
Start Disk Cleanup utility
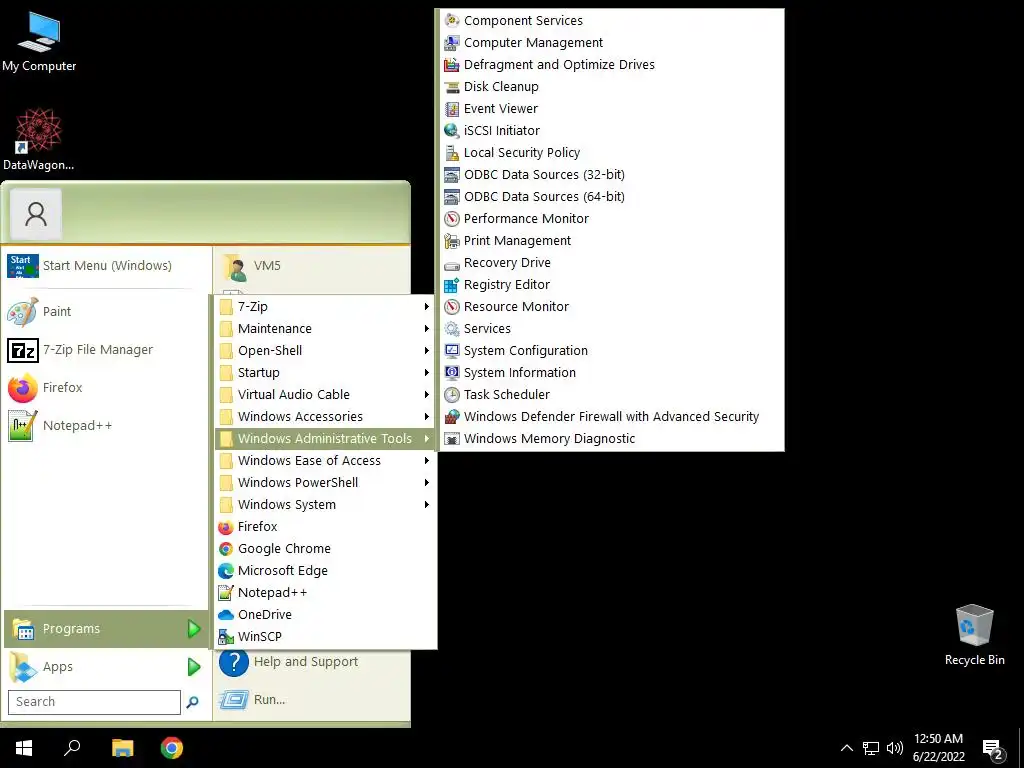pos(611,86)
